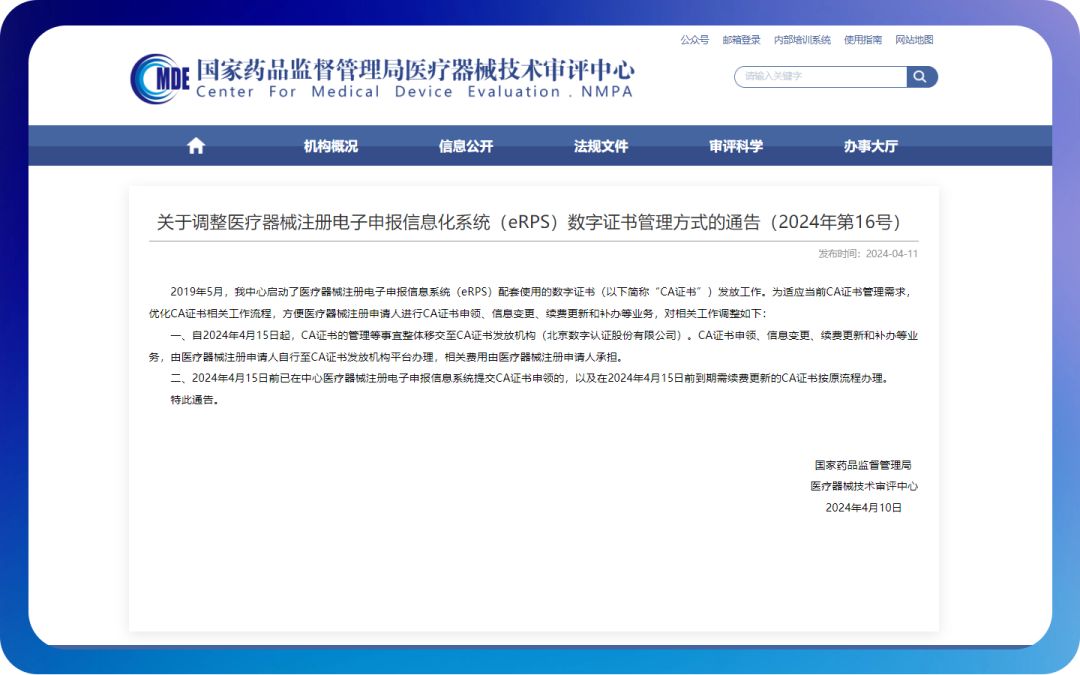Open the 内部培训系统 link

[802, 40]
